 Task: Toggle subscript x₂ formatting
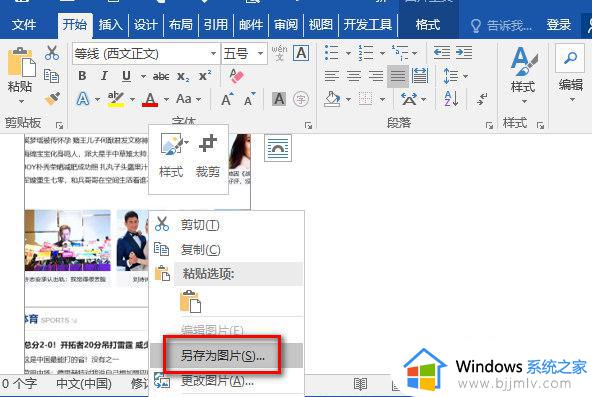183,77
